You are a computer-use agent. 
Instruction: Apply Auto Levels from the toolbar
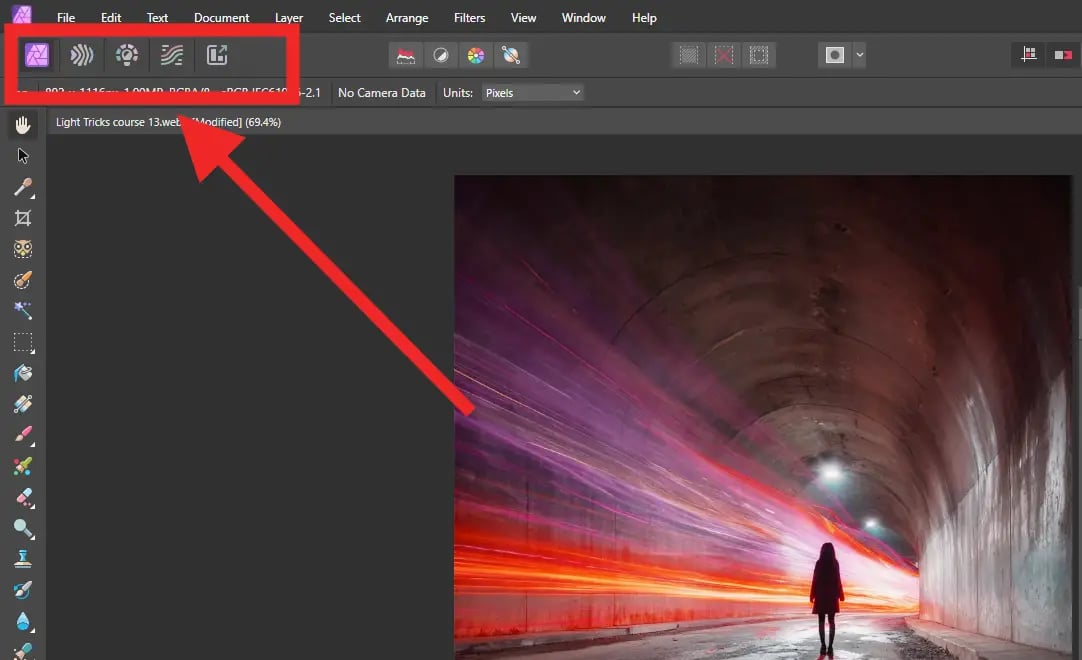click(406, 55)
